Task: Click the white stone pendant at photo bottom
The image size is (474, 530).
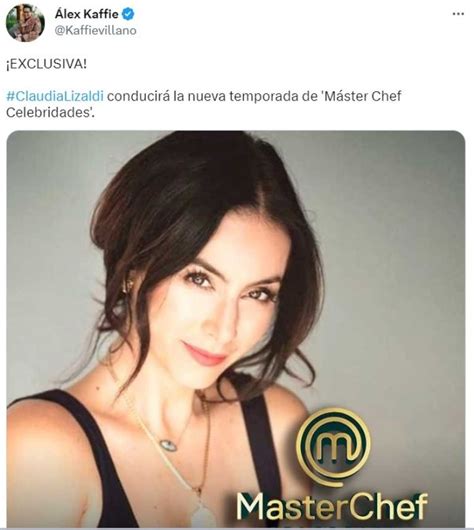Action: tap(204, 516)
